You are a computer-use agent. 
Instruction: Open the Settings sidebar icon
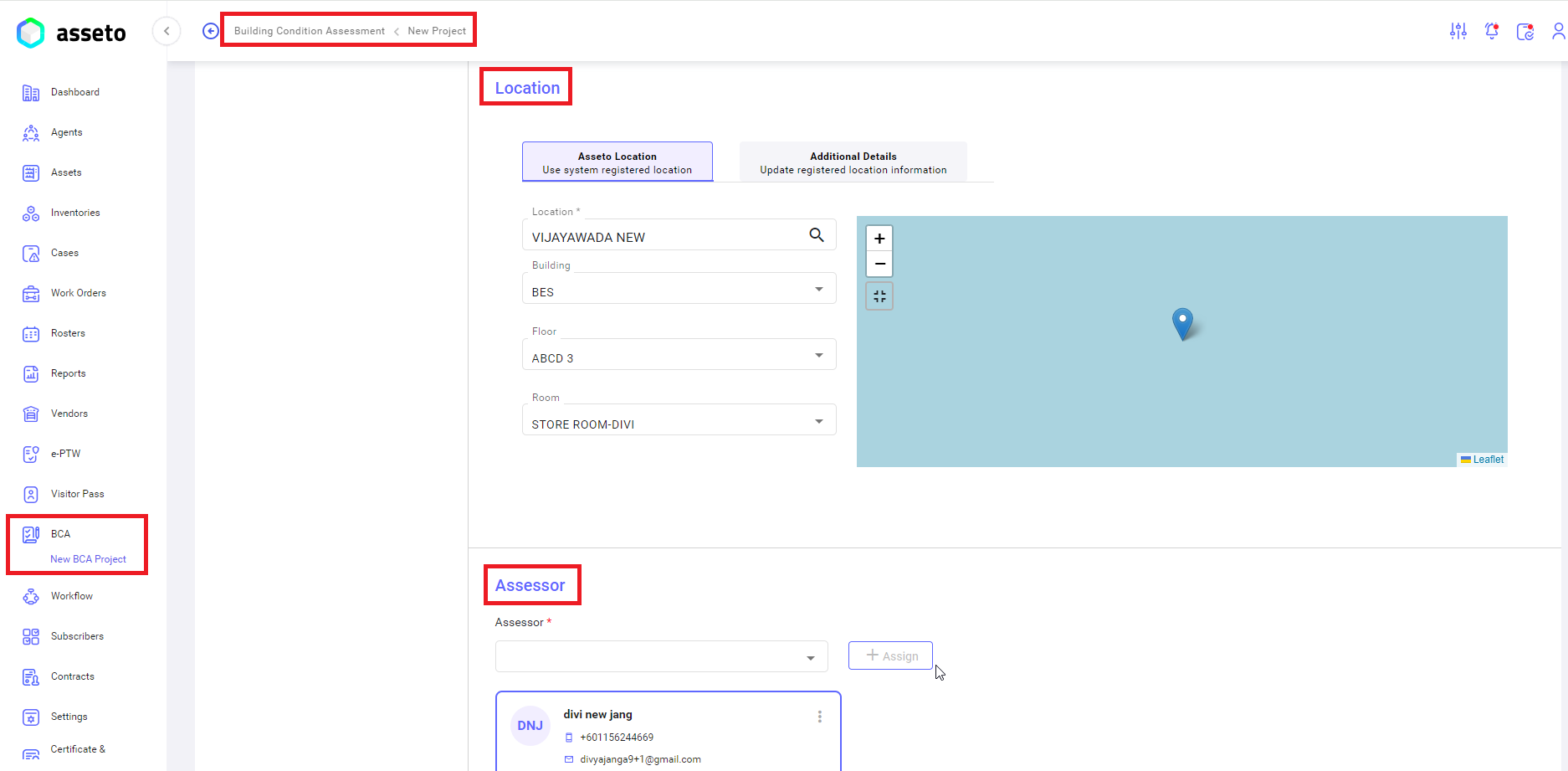31,717
